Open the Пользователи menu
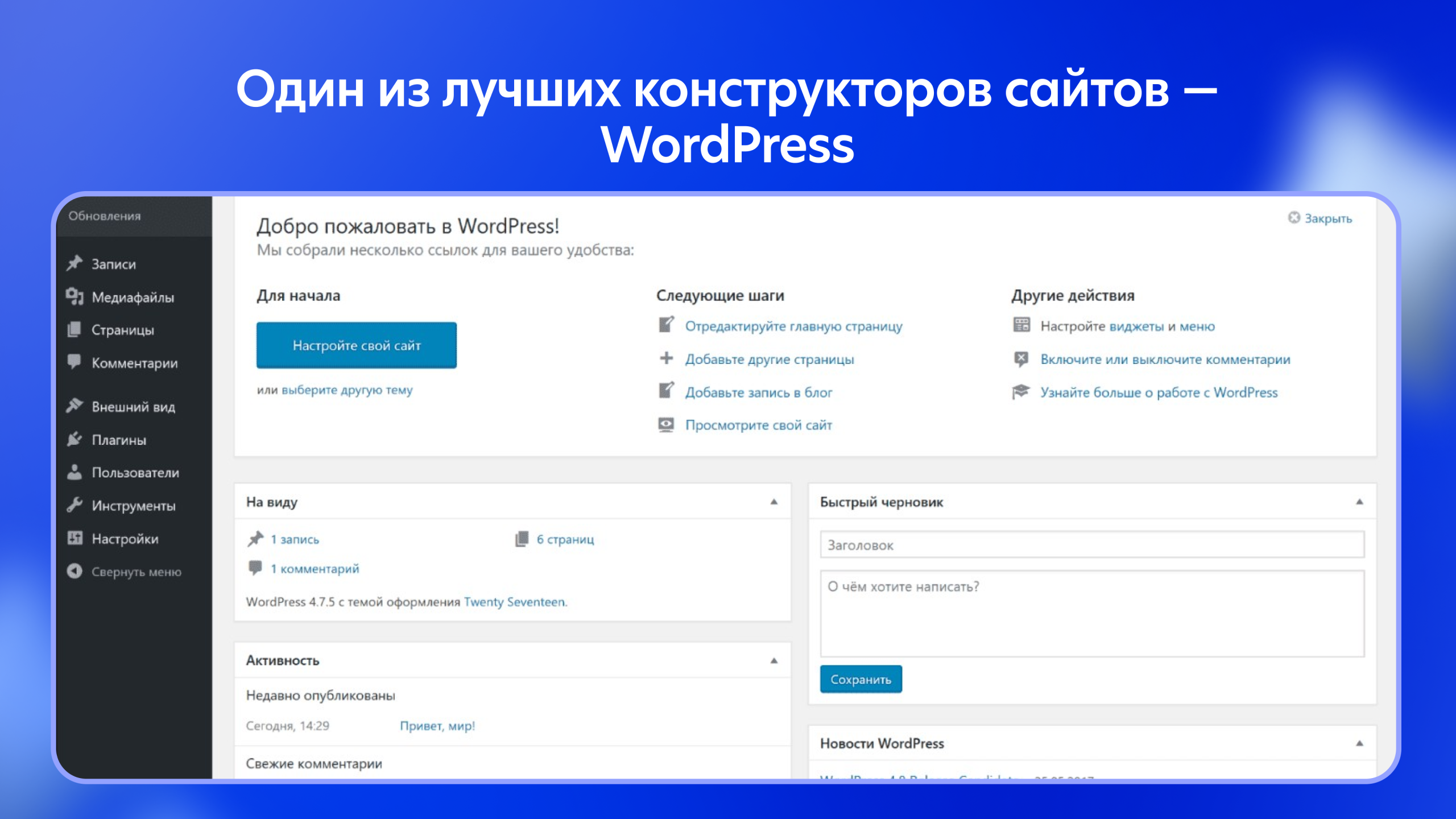1456x819 pixels. coord(134,473)
